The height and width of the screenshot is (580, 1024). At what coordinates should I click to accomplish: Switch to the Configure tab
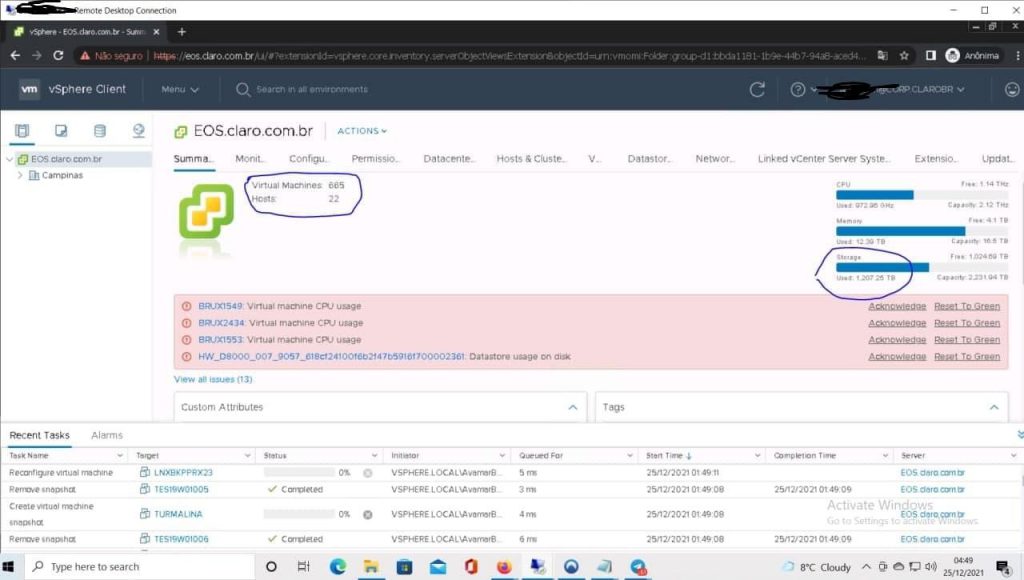(x=309, y=159)
